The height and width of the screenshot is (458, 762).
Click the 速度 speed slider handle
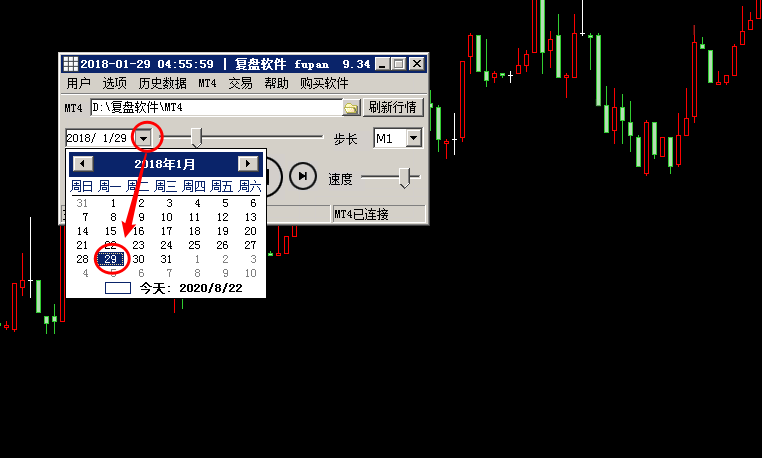(405, 177)
